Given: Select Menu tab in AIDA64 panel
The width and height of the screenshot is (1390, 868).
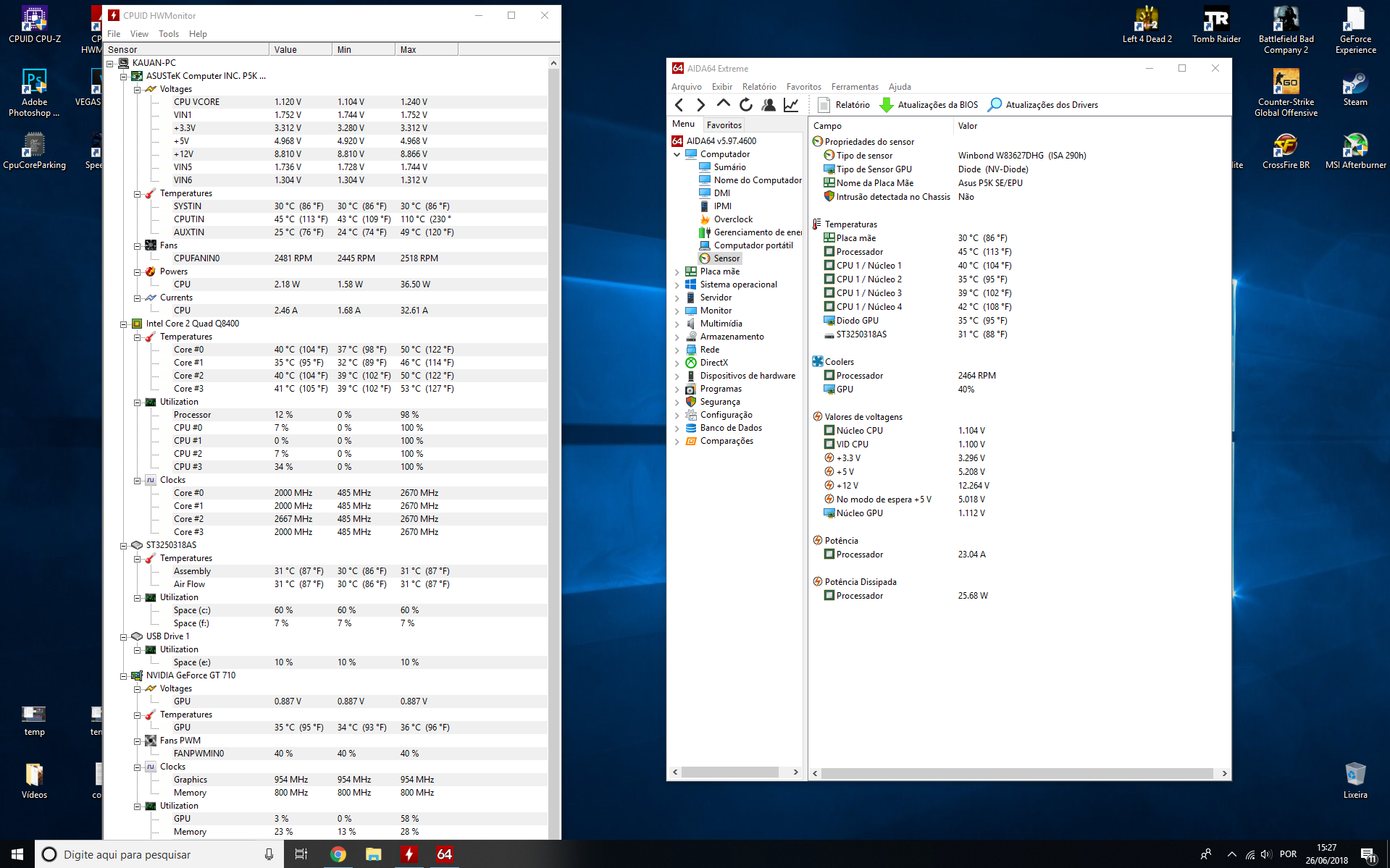Looking at the screenshot, I should (683, 124).
